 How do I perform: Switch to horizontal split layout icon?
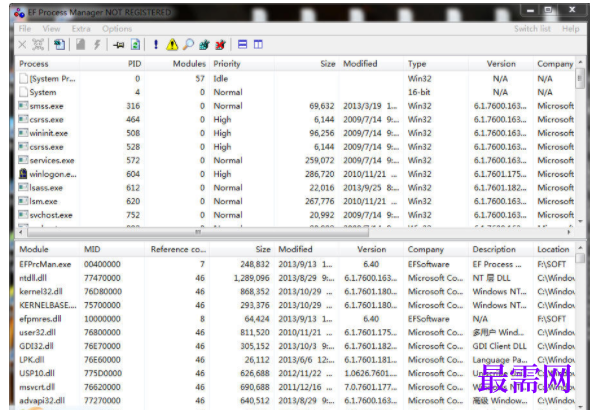click(243, 45)
